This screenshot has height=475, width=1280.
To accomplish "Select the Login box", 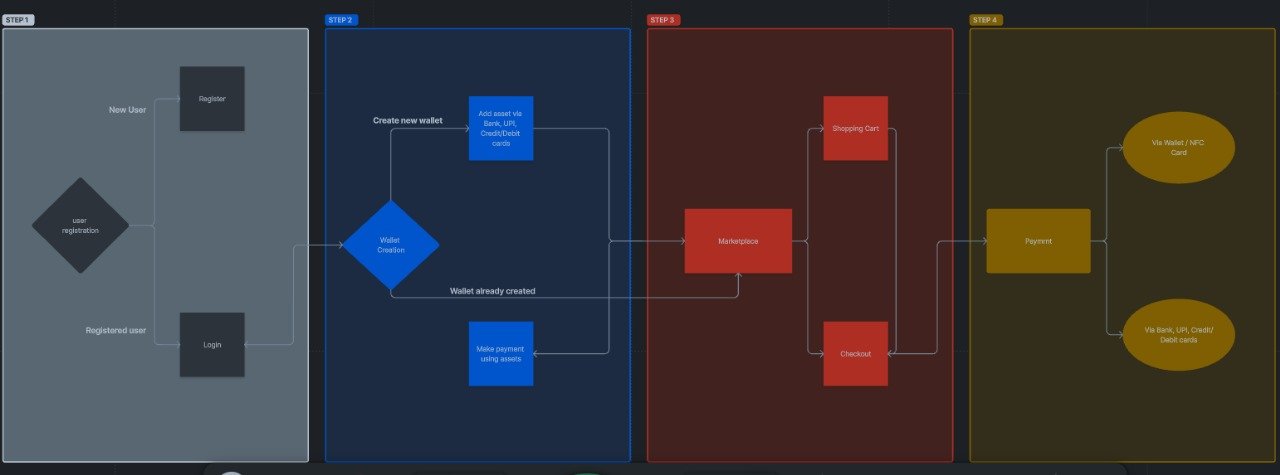I will coord(212,344).
